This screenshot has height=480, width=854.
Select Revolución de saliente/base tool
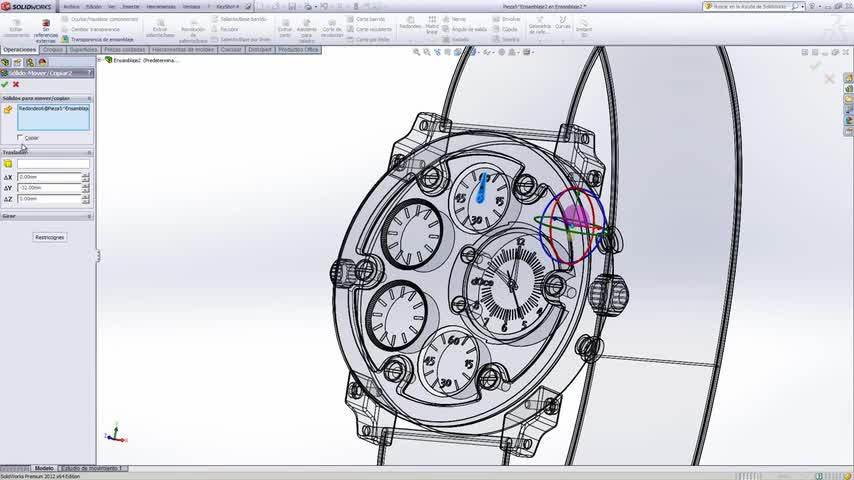click(x=193, y=31)
